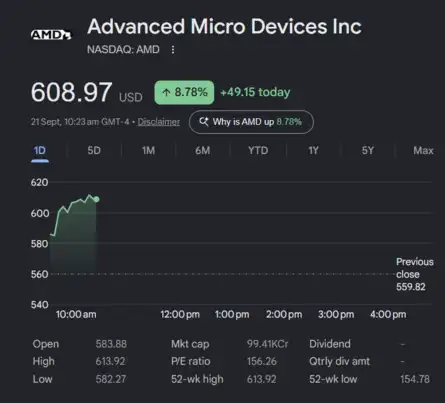Click the Previous close 559.82 label
Screen dimensions: 445x403
click(x=415, y=274)
